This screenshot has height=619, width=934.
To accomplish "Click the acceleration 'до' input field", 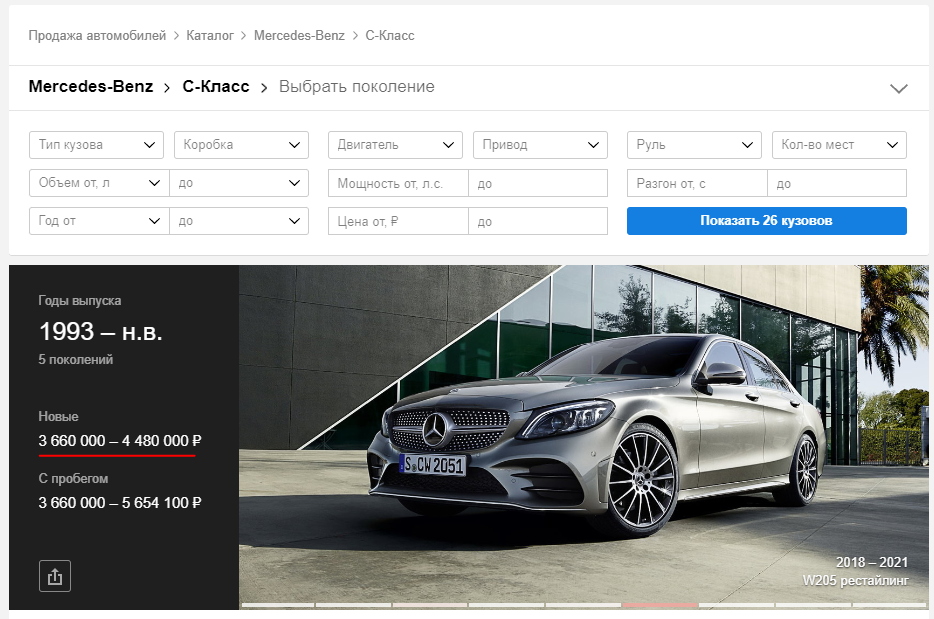I will click(x=837, y=183).
